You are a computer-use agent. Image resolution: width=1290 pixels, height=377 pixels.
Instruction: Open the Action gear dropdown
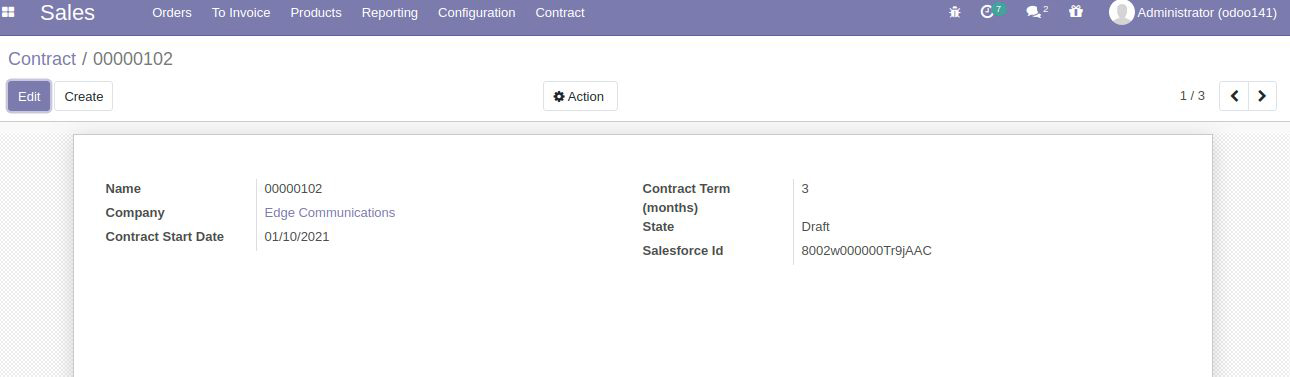coord(580,96)
